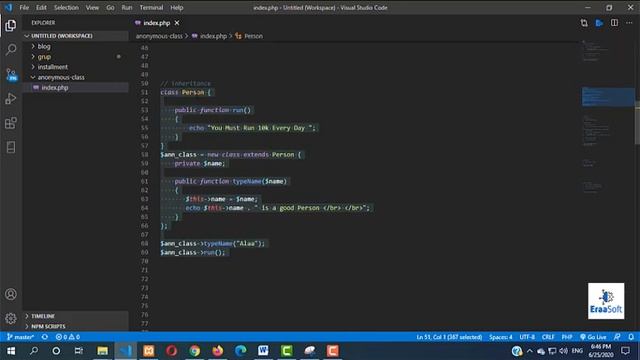Select the index.php editor tab

tap(157, 23)
